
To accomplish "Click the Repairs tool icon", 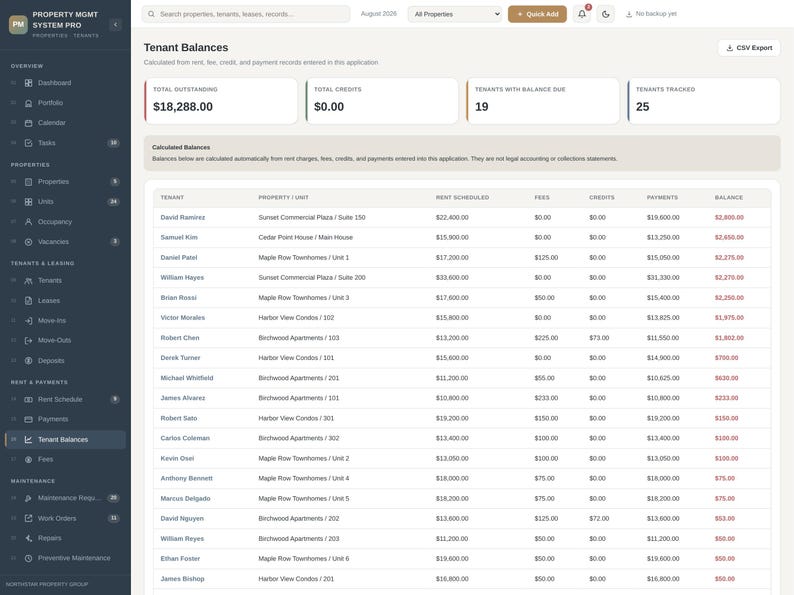I will click(28, 538).
